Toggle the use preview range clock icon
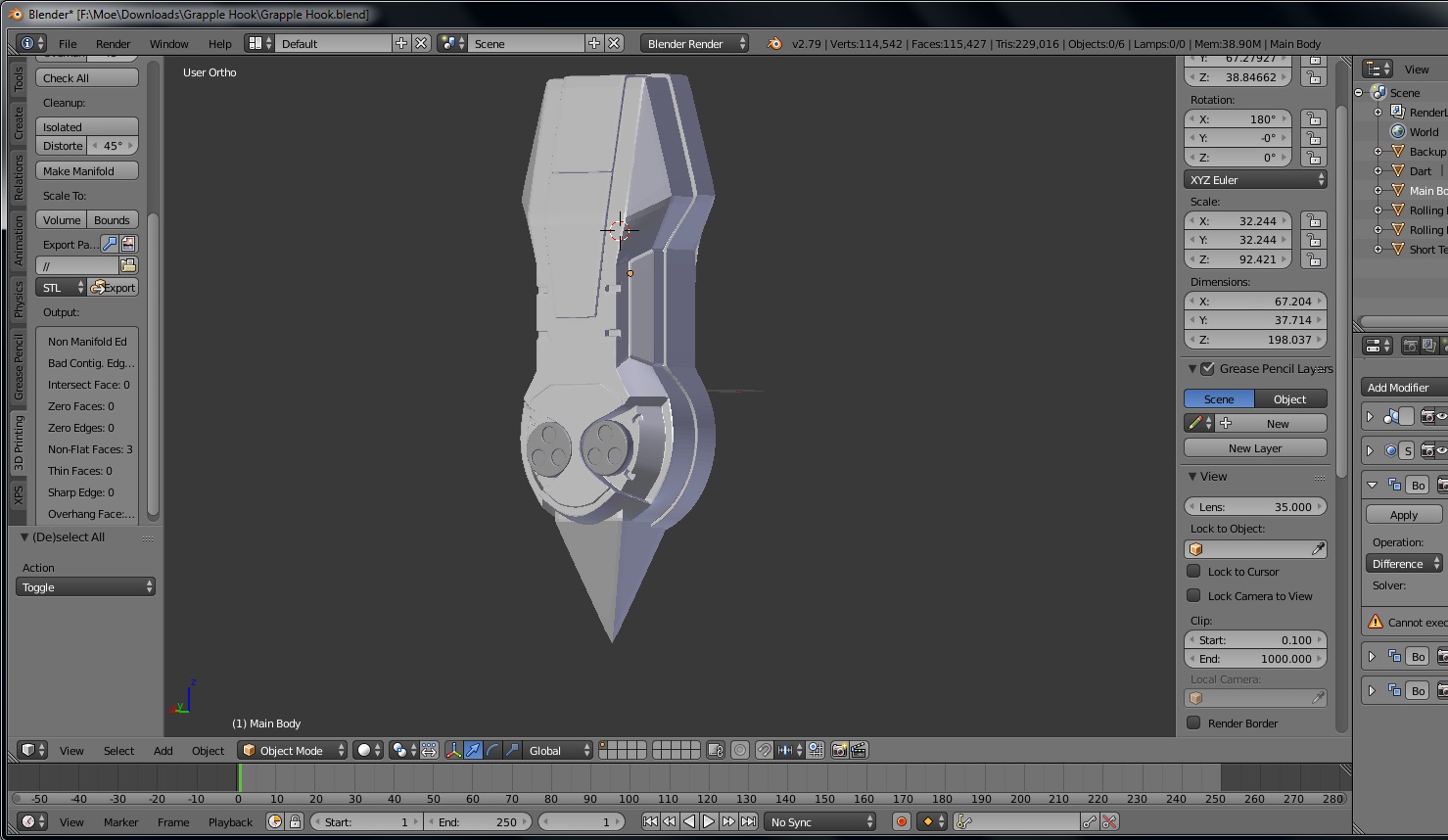This screenshot has width=1448, height=840. click(275, 821)
